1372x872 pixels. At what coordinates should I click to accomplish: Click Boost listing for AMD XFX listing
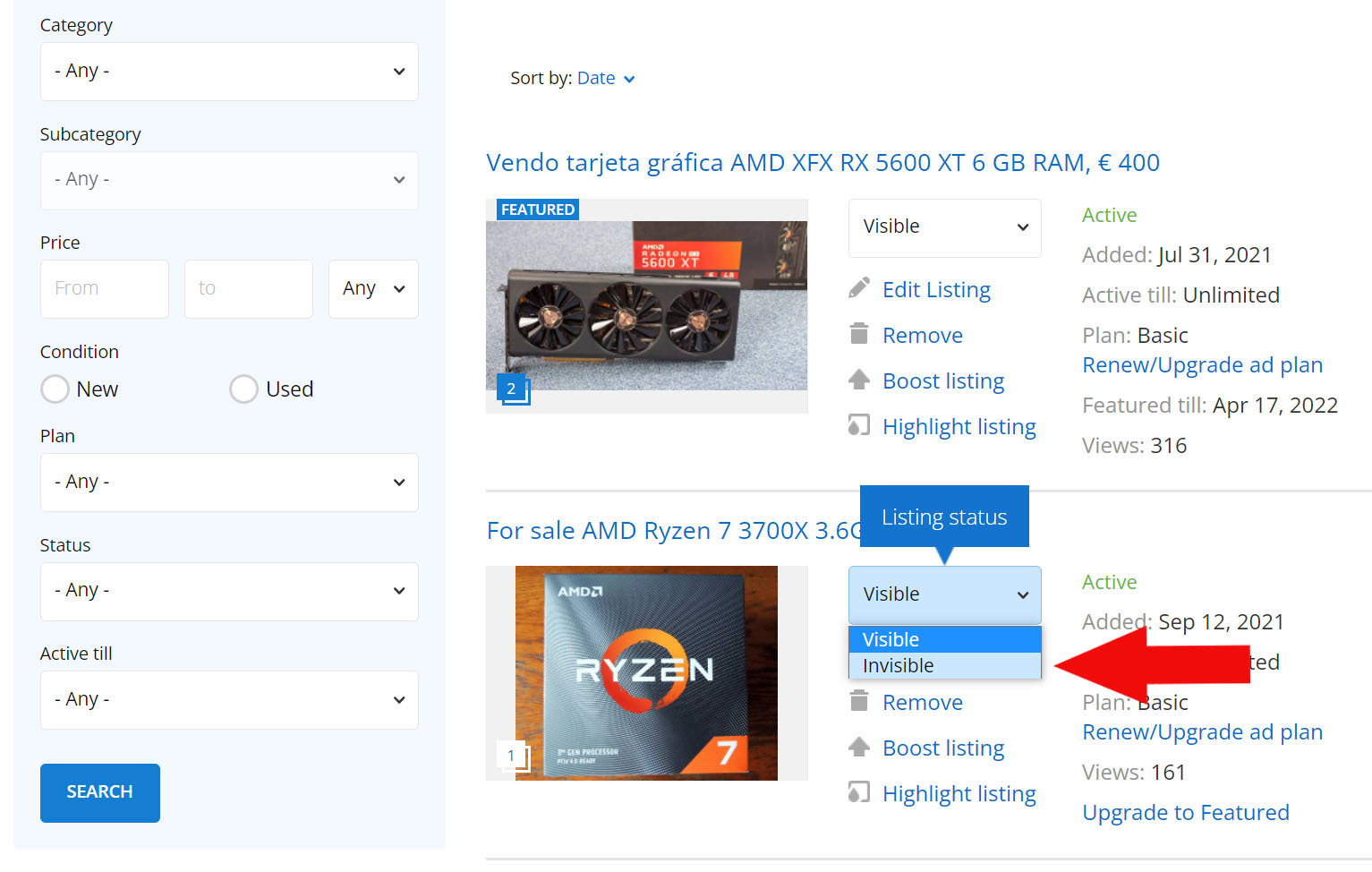click(943, 381)
